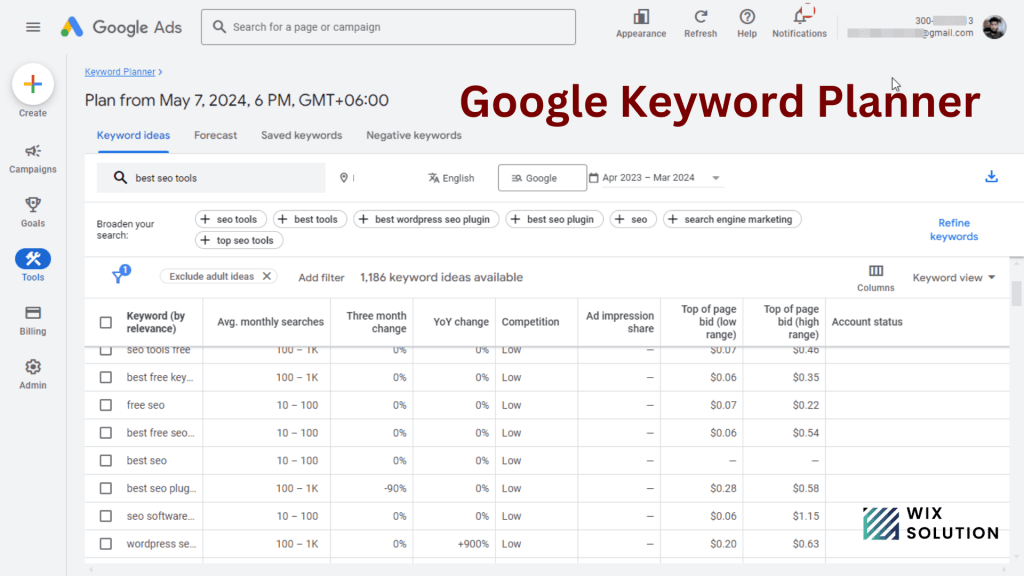This screenshot has width=1024, height=576.
Task: Add the 'seo' suggestion chip
Action: [x=633, y=219]
